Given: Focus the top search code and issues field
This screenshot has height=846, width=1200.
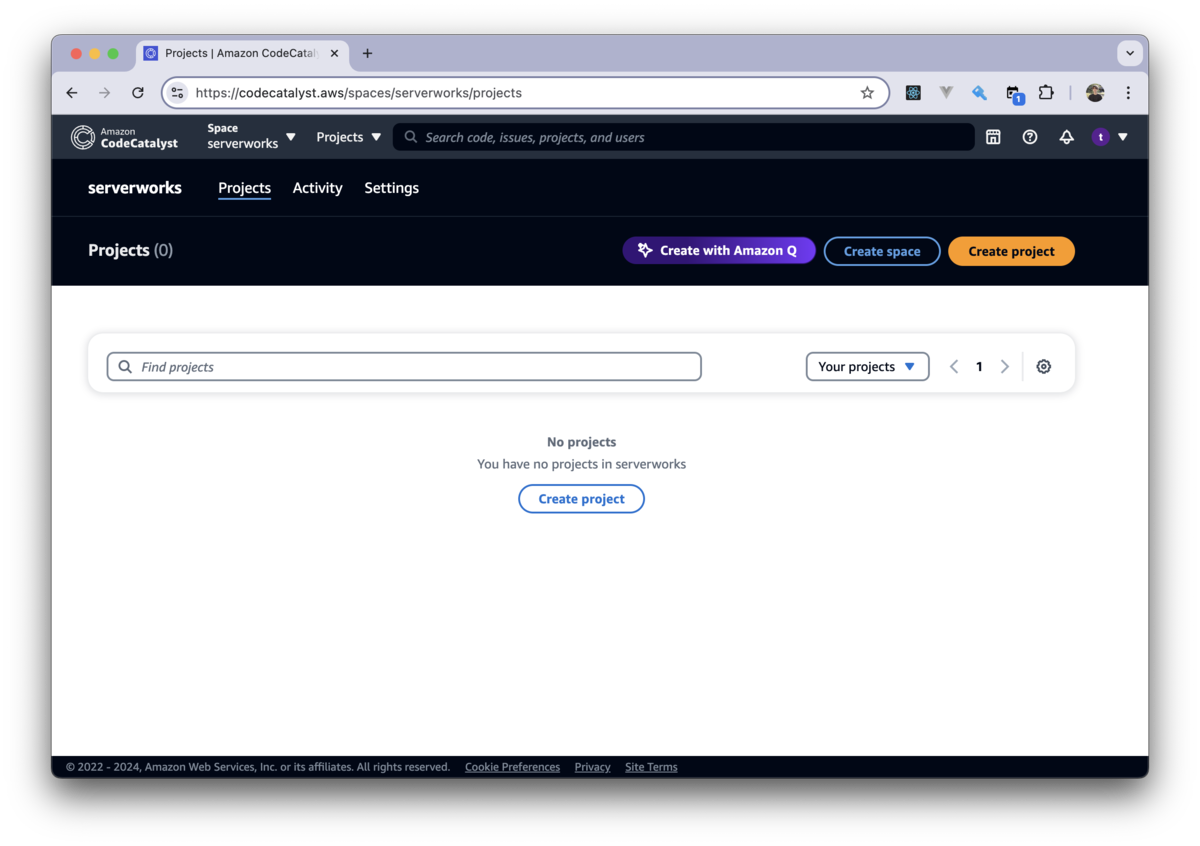Looking at the screenshot, I should (x=684, y=137).
